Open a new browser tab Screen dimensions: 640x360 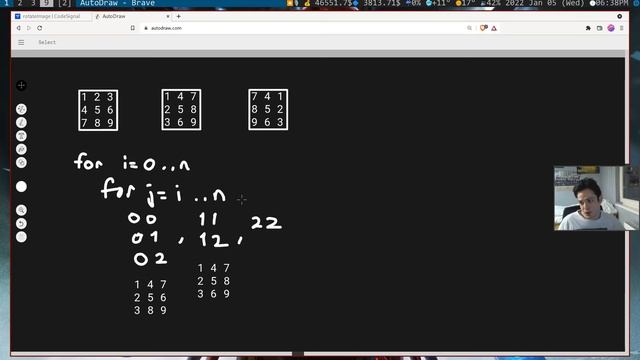tap(179, 16)
